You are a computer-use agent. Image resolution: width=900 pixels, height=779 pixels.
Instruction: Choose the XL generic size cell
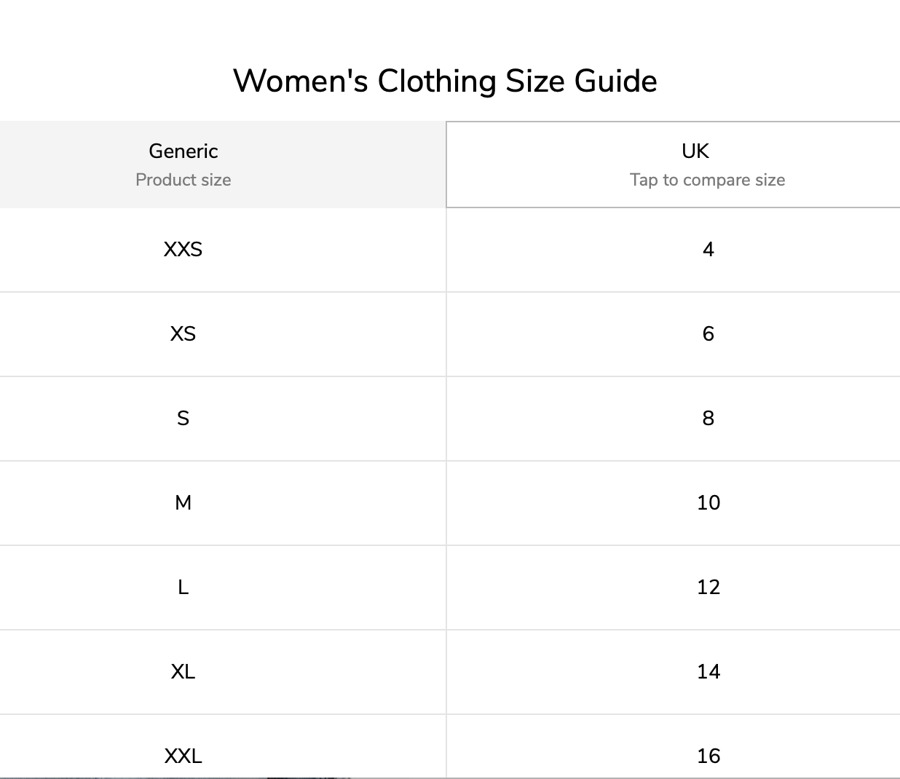[183, 672]
